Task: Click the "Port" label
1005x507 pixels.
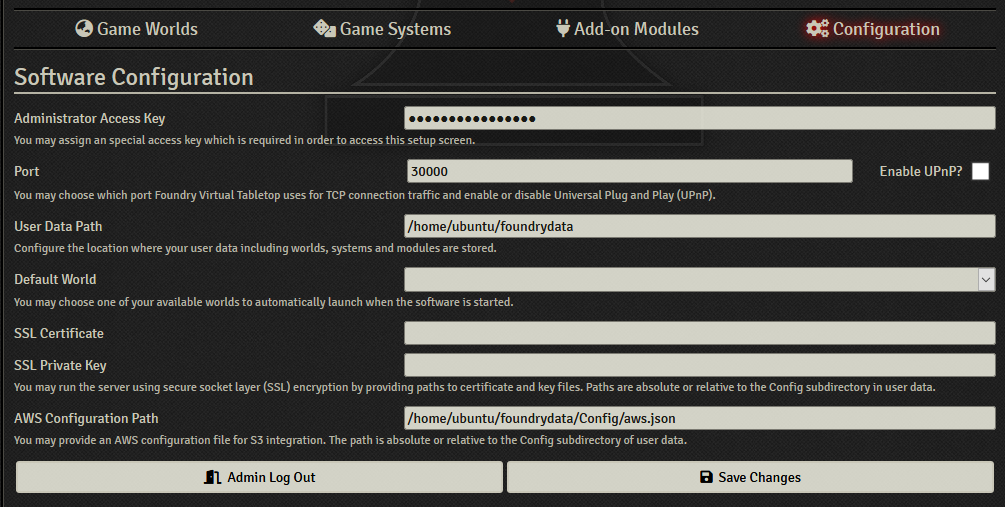Action: tap(27, 171)
